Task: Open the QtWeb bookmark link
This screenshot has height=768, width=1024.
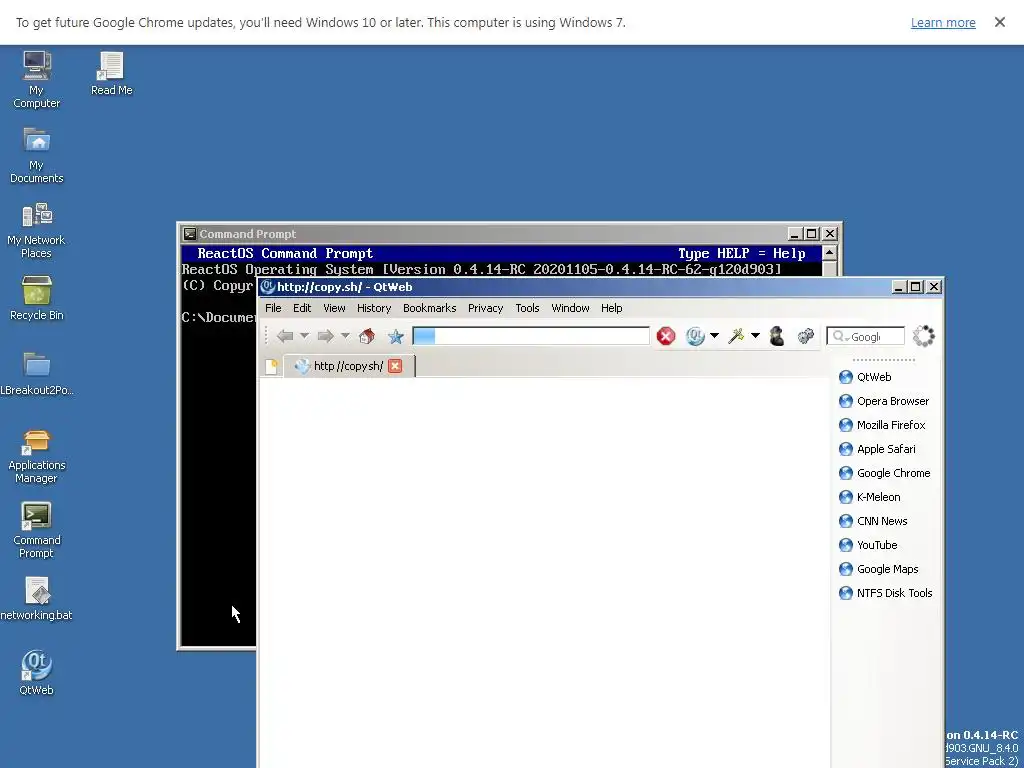Action: click(865, 377)
